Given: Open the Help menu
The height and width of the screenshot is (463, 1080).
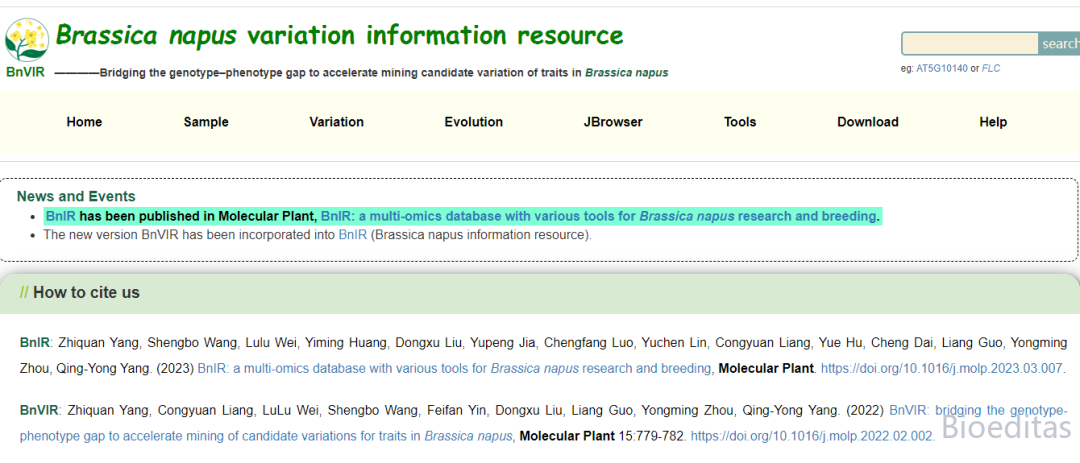Looking at the screenshot, I should 993,122.
